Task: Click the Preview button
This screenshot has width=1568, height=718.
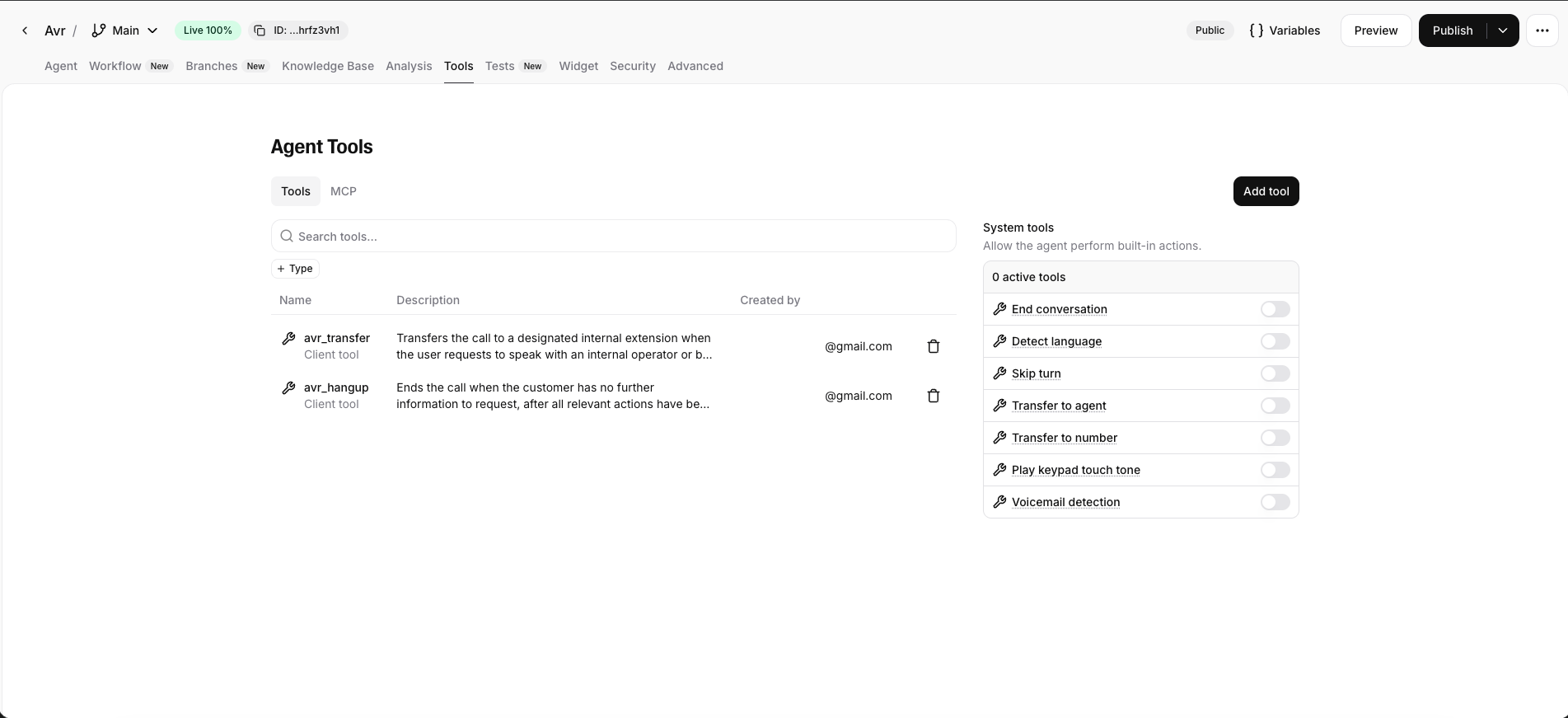Action: (x=1376, y=31)
